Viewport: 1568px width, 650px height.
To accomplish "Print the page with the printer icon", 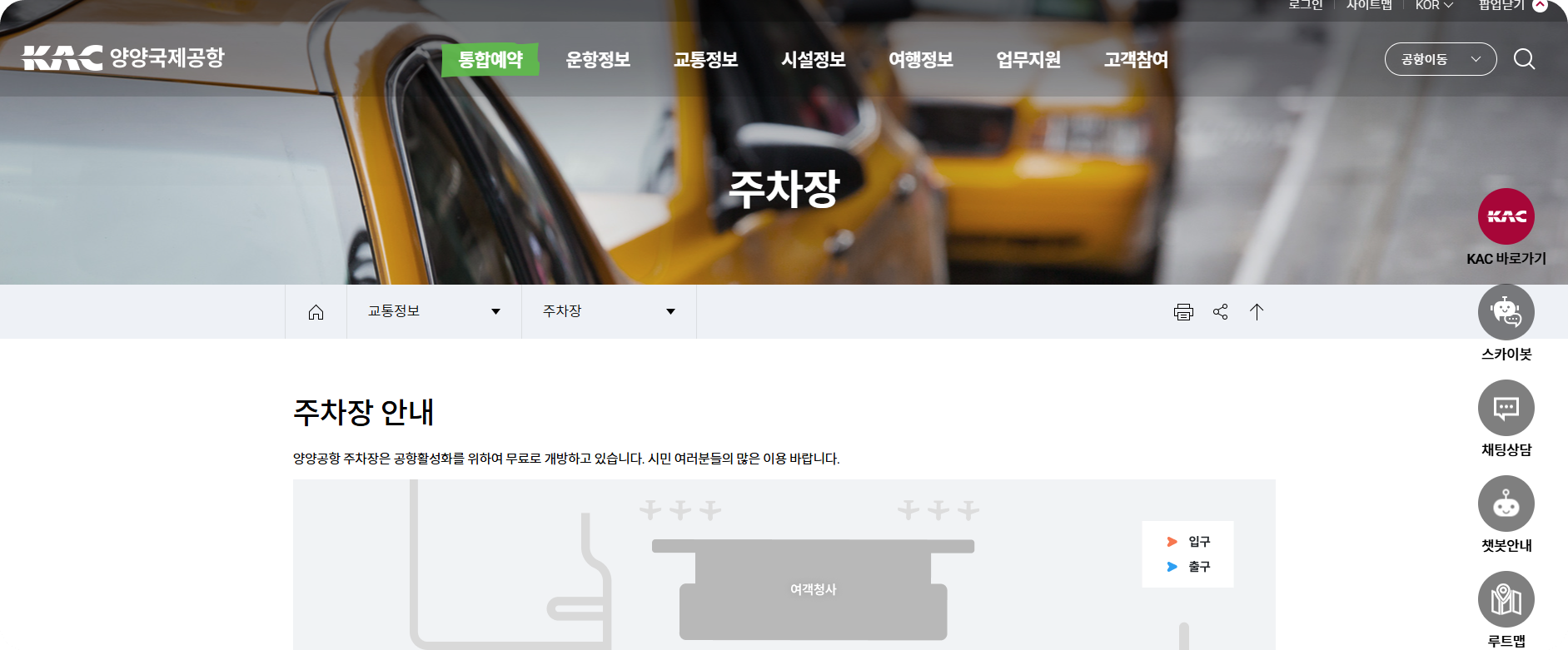I will click(1183, 312).
